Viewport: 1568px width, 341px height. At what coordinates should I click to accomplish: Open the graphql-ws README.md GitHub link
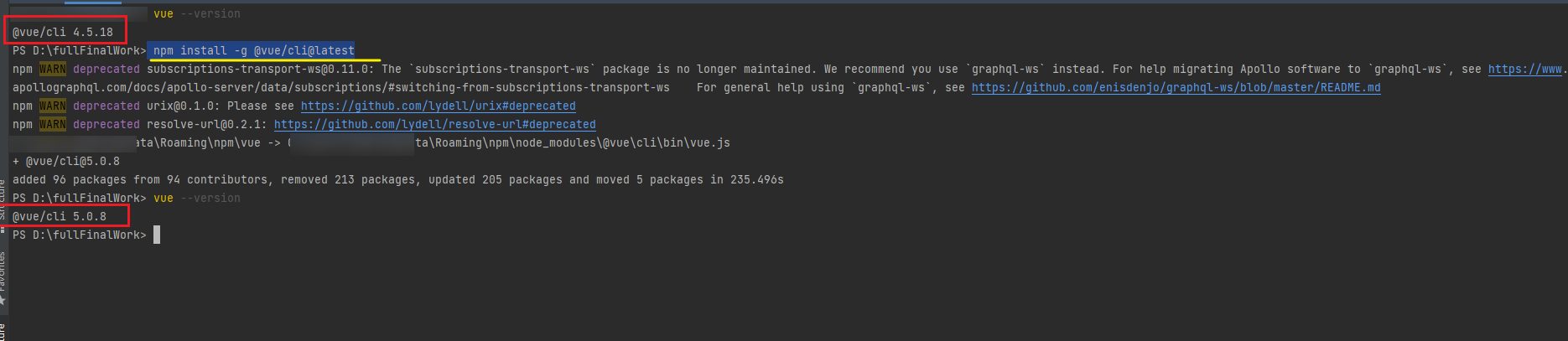tap(1176, 87)
